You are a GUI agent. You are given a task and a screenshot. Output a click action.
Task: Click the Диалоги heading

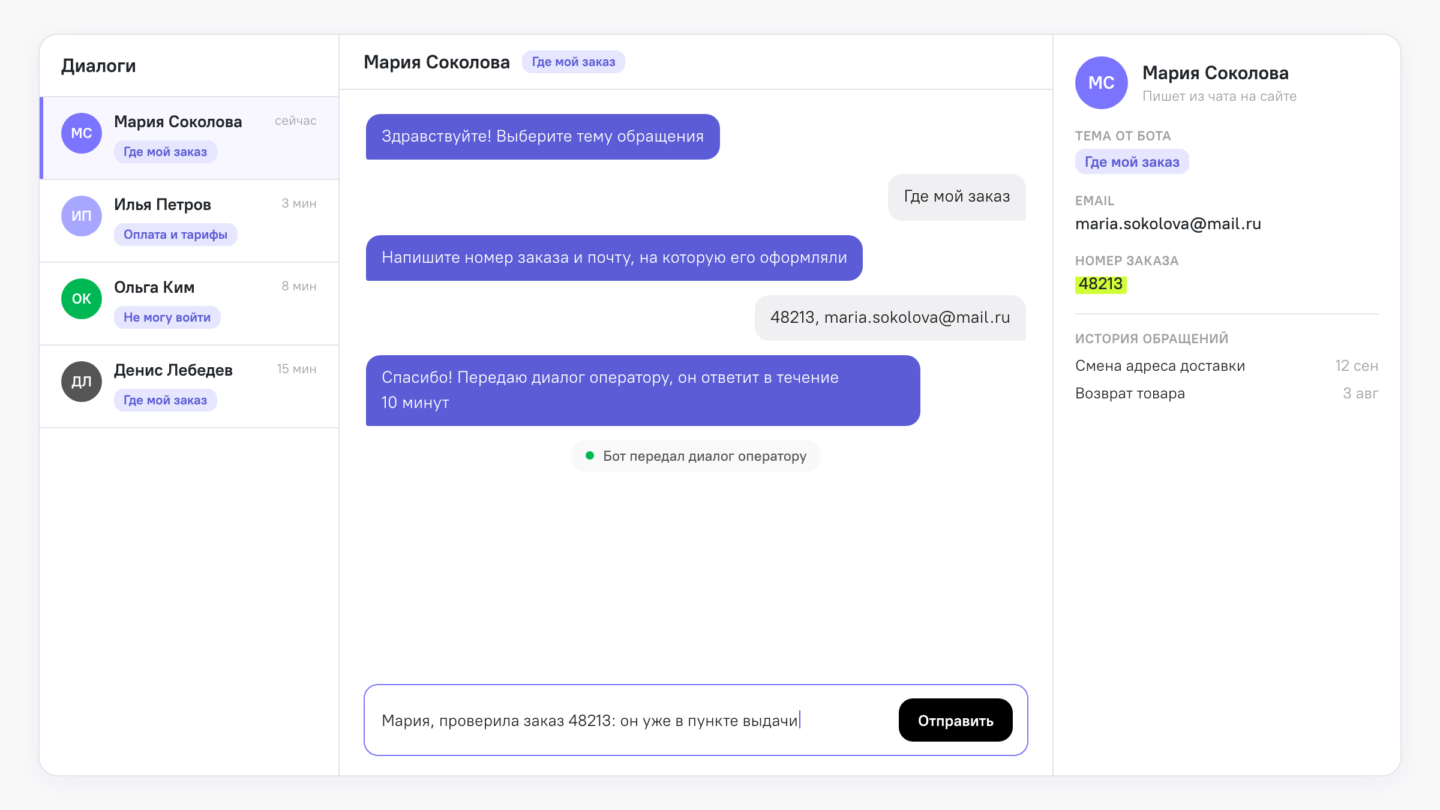click(x=98, y=66)
